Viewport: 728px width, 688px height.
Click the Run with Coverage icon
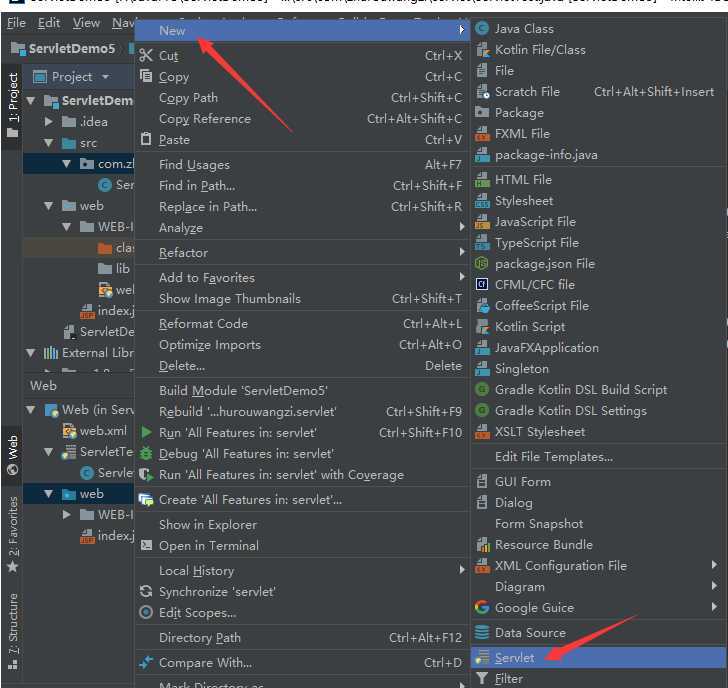[146, 474]
